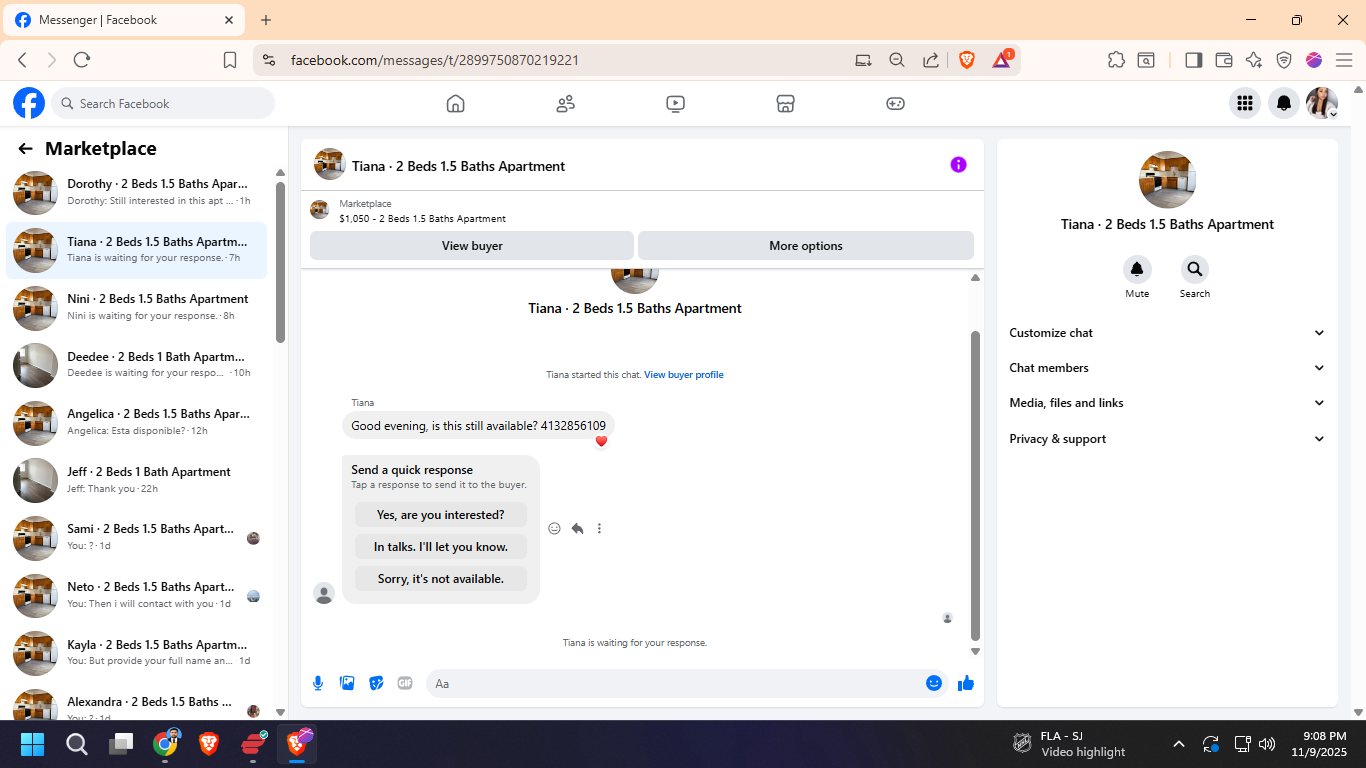Bookmark this page

[x=230, y=60]
